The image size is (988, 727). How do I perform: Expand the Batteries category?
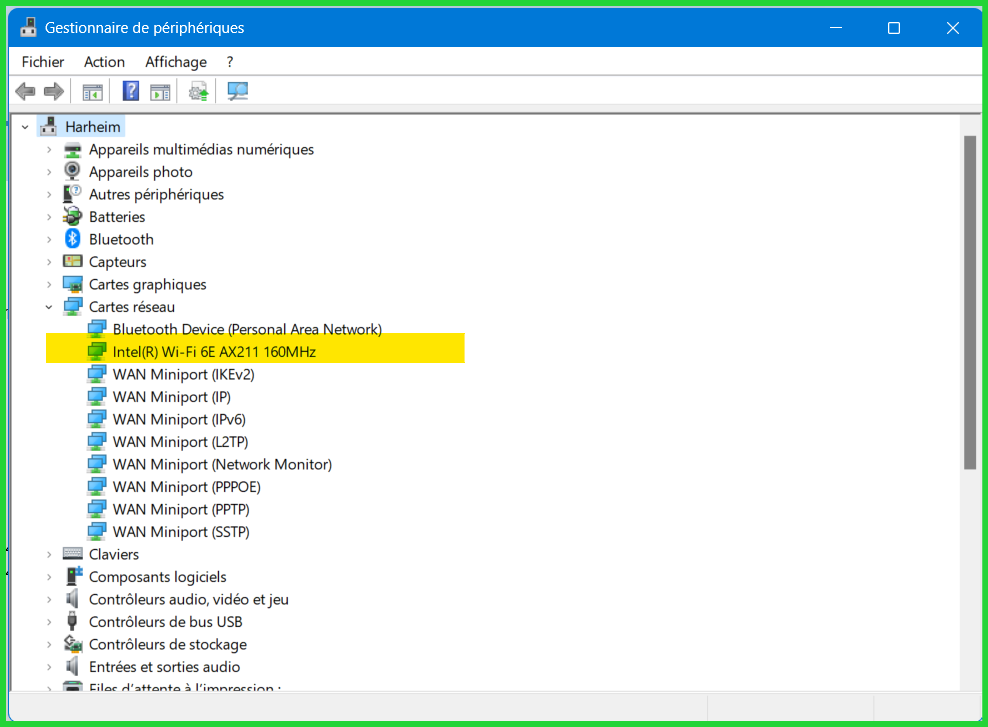[49, 217]
